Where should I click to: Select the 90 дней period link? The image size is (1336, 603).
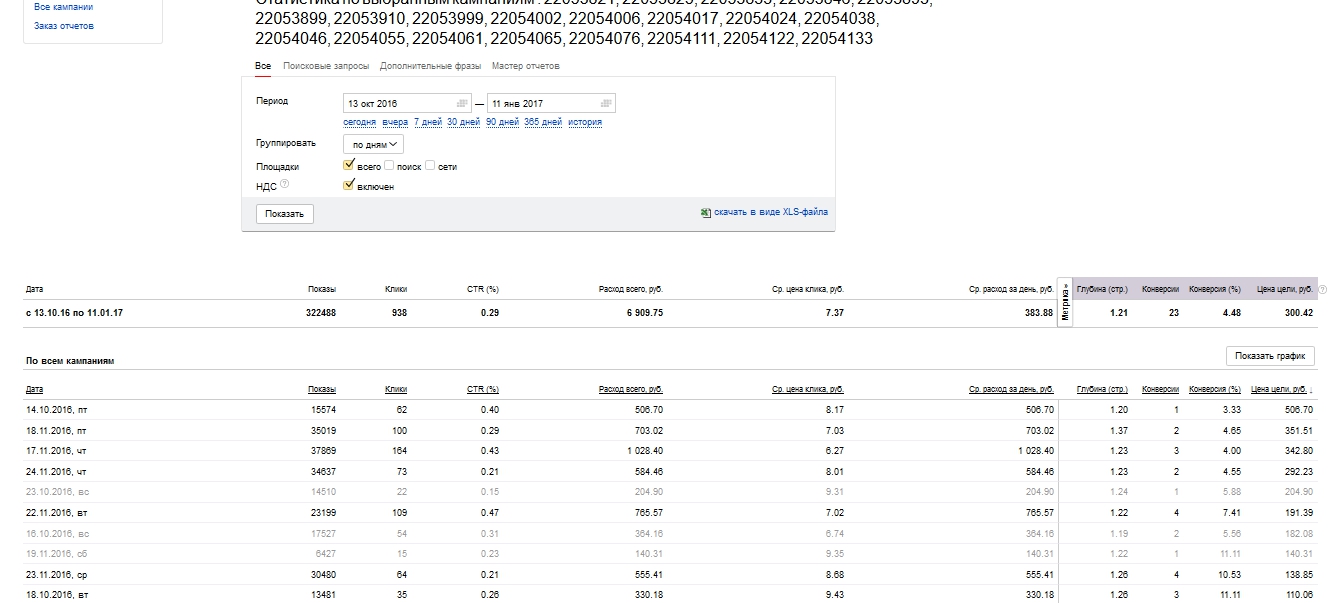click(502, 122)
